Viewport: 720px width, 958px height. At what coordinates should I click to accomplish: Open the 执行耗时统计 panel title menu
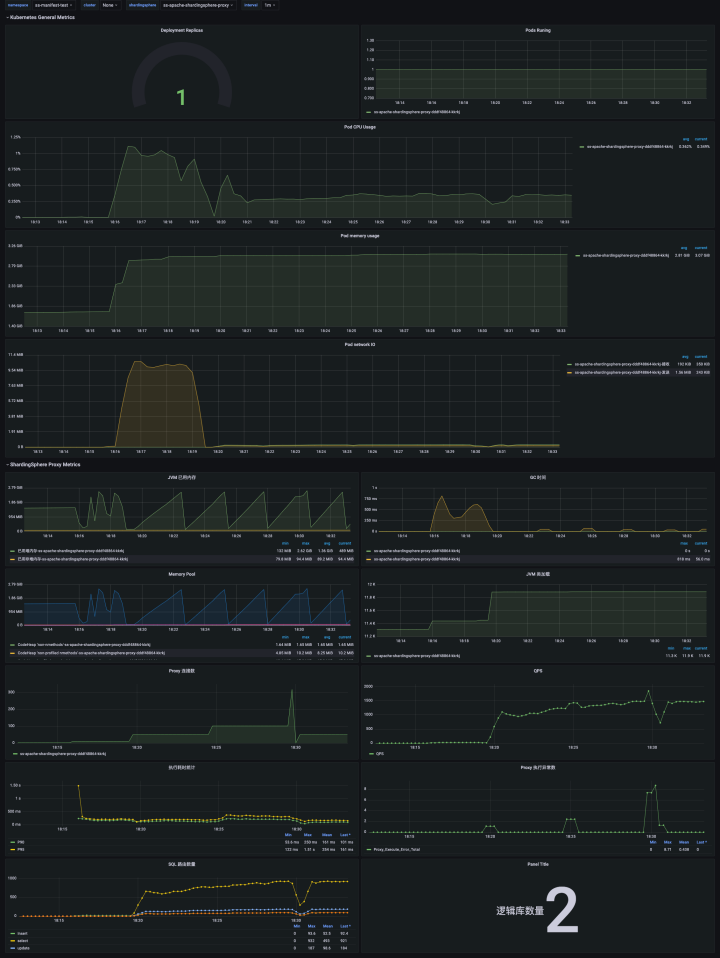tap(182, 767)
